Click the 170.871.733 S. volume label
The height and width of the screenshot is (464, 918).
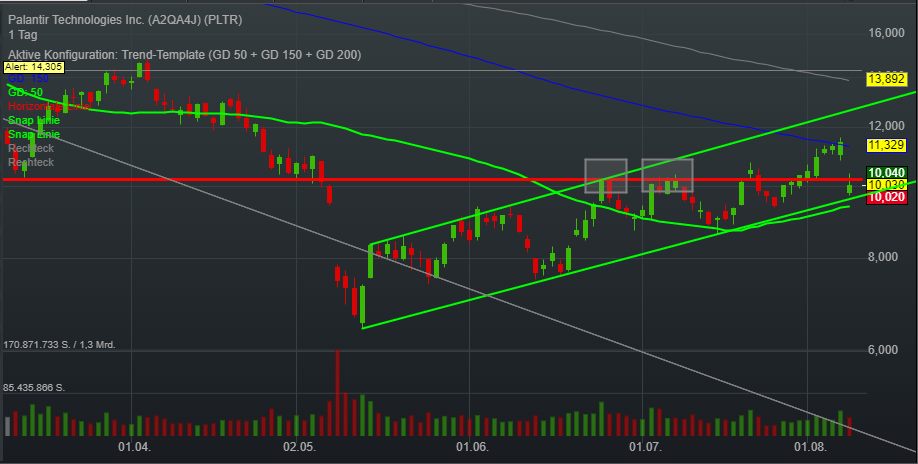pos(60,345)
